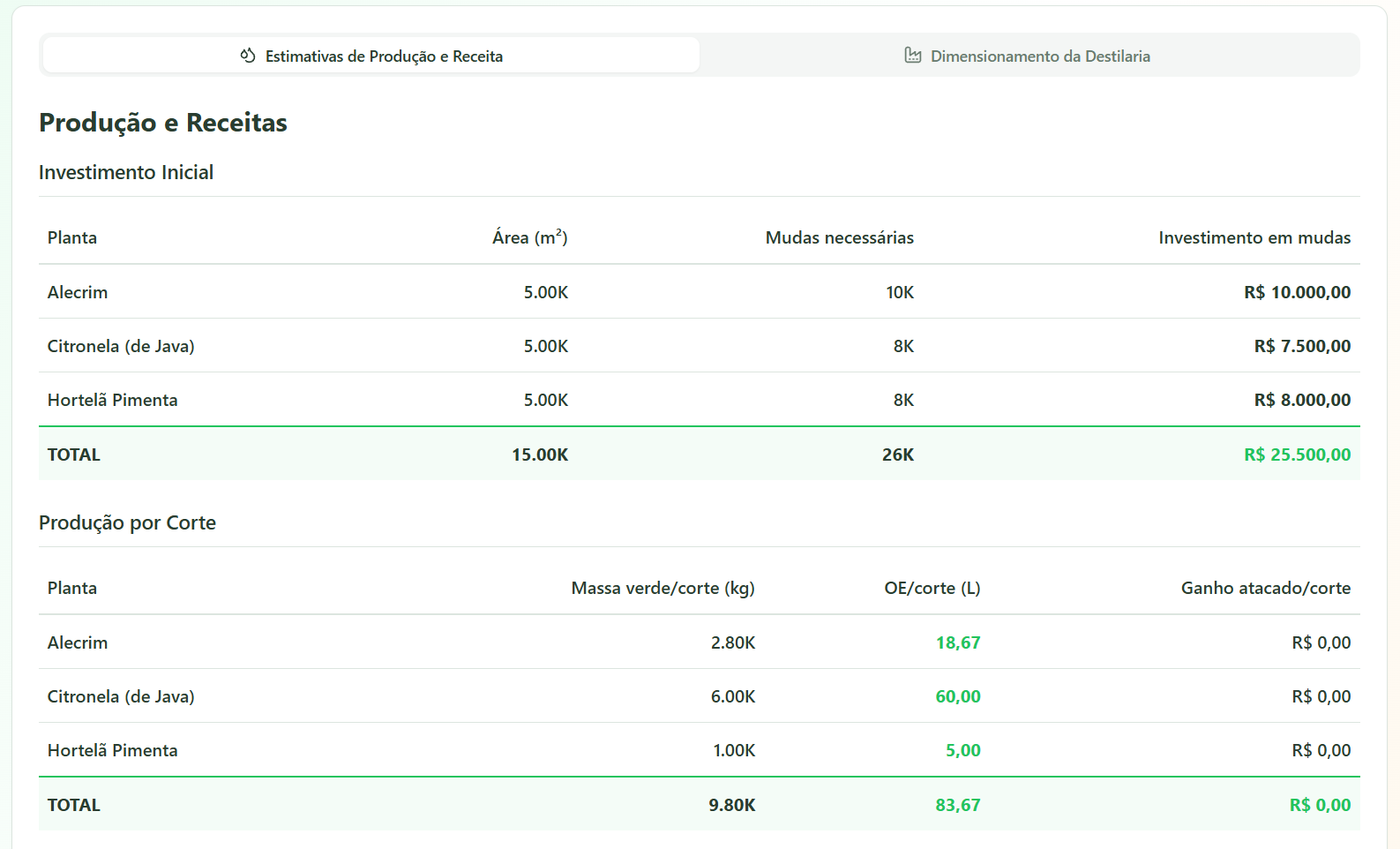The width and height of the screenshot is (1400, 849).
Task: Switch to Dimensionamento da Destilaria tab
Action: 1028,56
